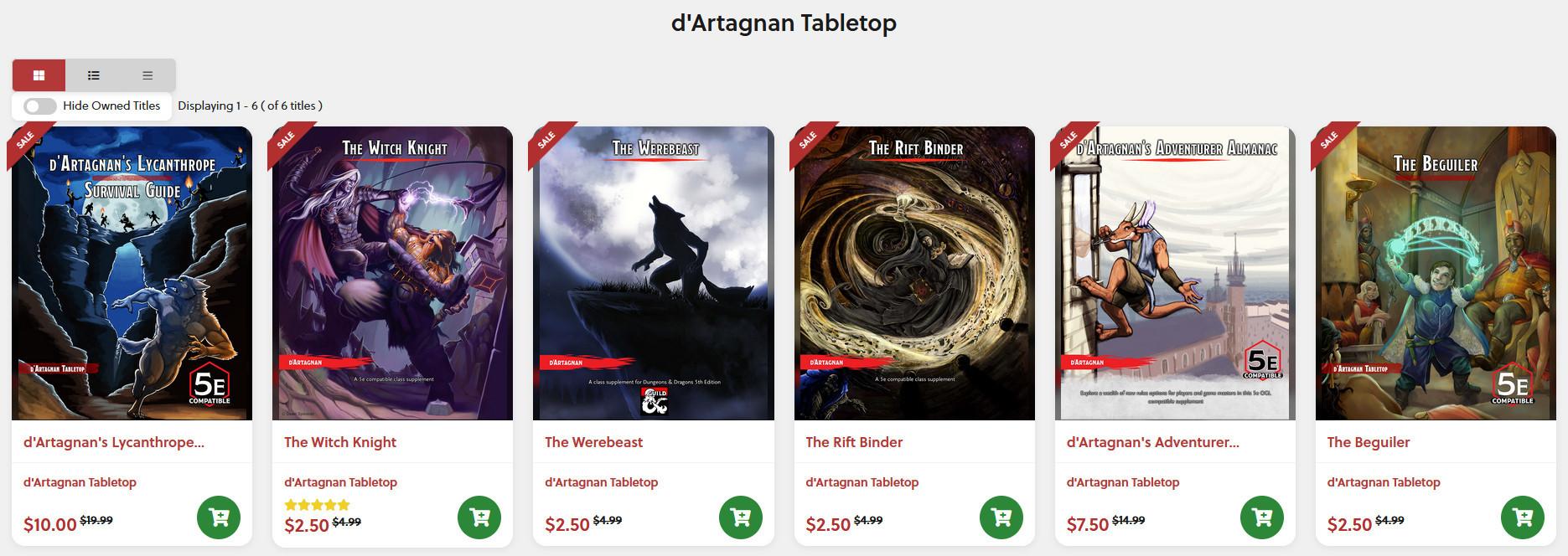Add The Witch Knight to cart
Image resolution: width=1568 pixels, height=556 pixels.
[479, 517]
